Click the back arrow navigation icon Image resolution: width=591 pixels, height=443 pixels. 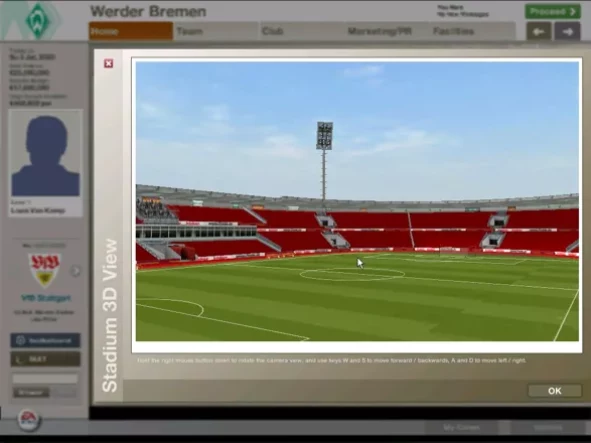pos(539,32)
